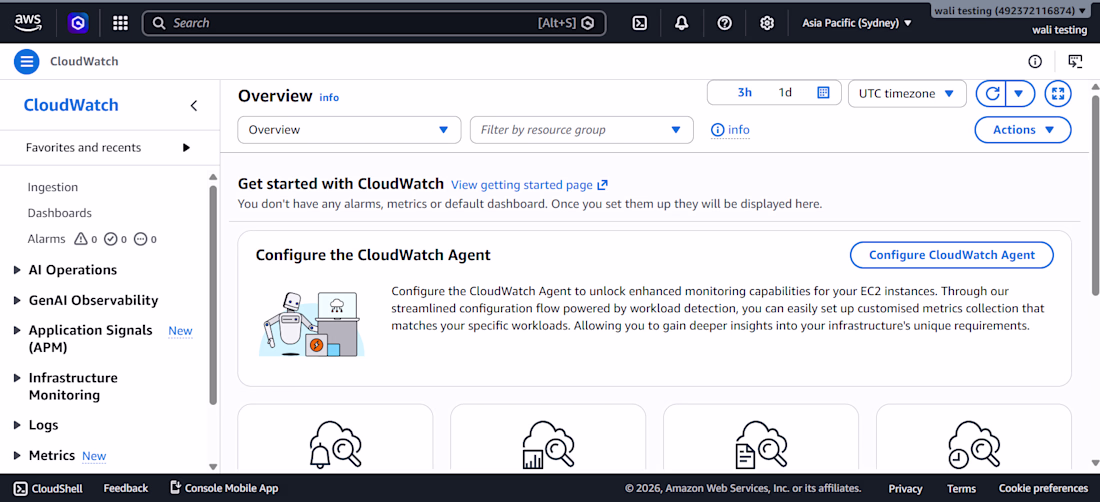Open Cookie preferences in the footer
The height and width of the screenshot is (502, 1100).
pyautogui.click(x=1043, y=489)
